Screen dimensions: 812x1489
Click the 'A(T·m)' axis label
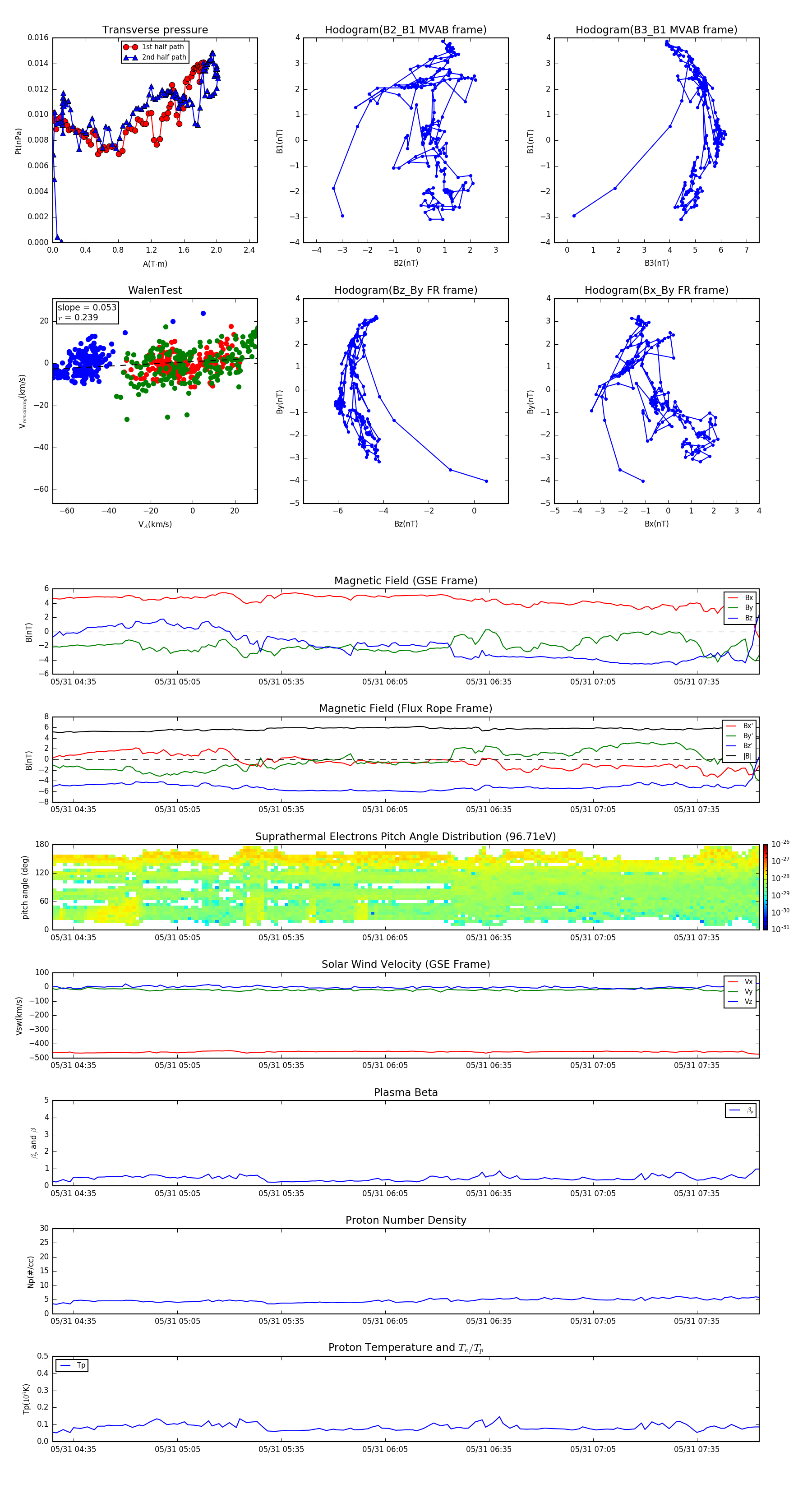point(155,264)
